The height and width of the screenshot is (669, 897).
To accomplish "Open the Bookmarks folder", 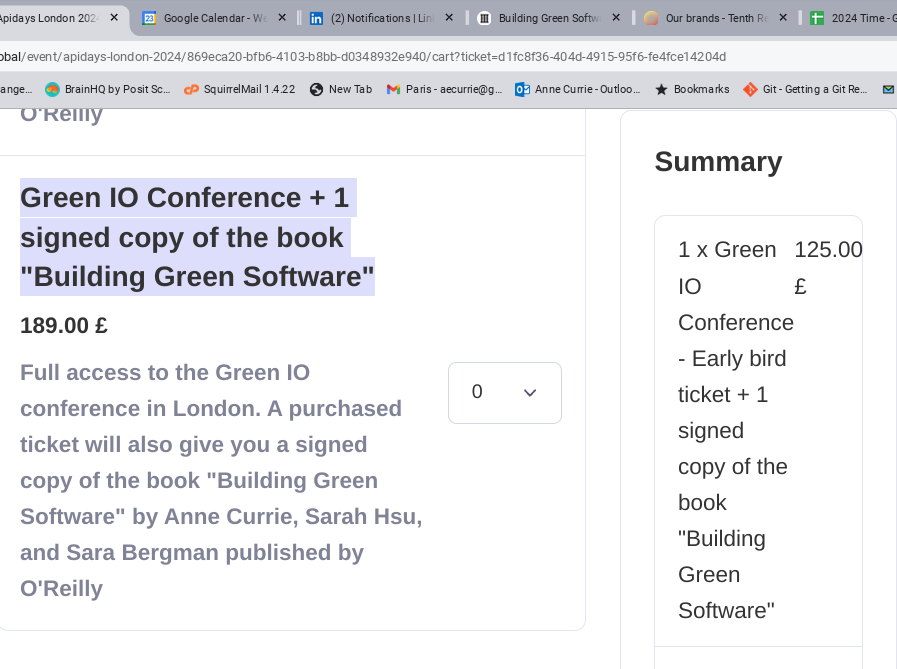I will click(x=693, y=89).
